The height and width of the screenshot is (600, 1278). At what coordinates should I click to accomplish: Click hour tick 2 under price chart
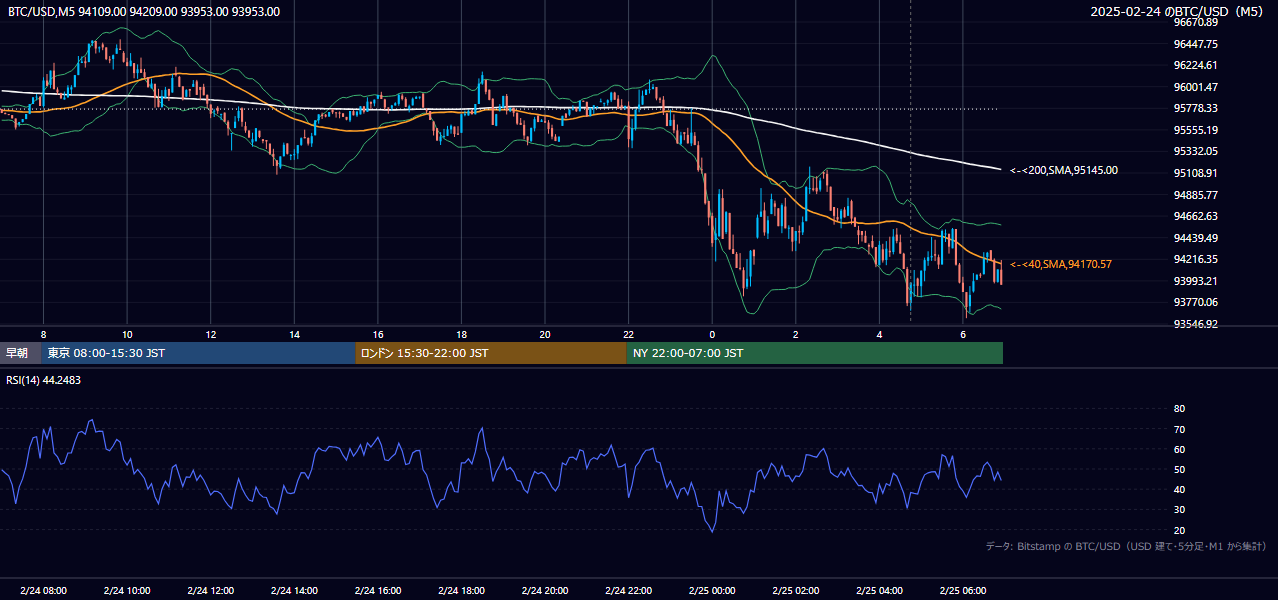coord(796,334)
